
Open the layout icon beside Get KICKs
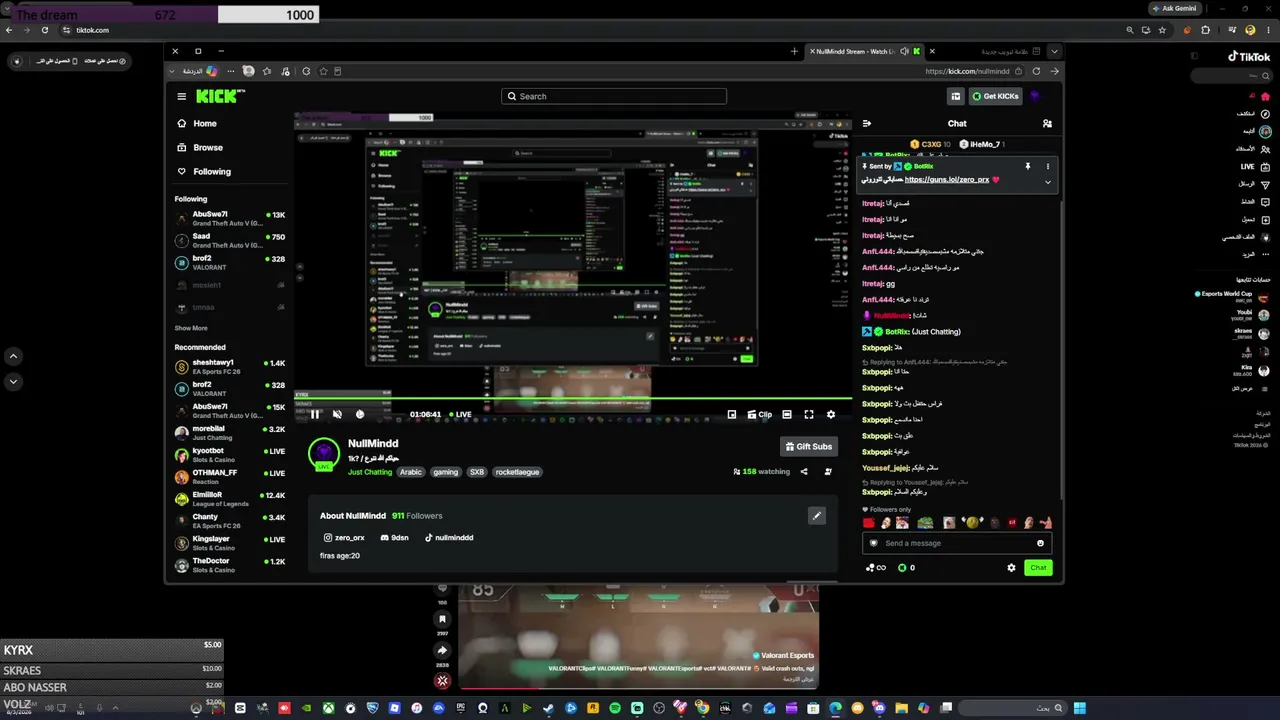[x=956, y=96]
